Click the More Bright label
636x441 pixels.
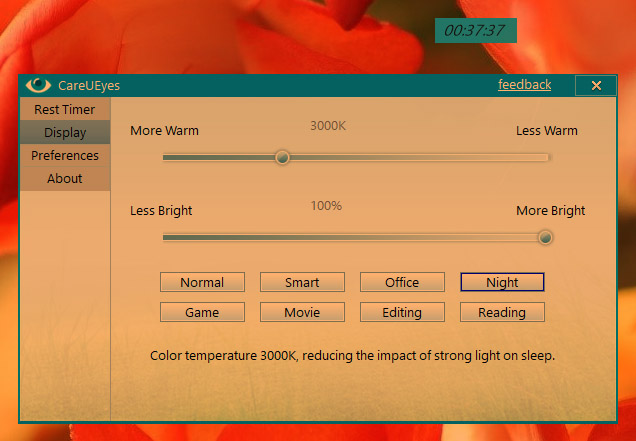[x=550, y=211]
